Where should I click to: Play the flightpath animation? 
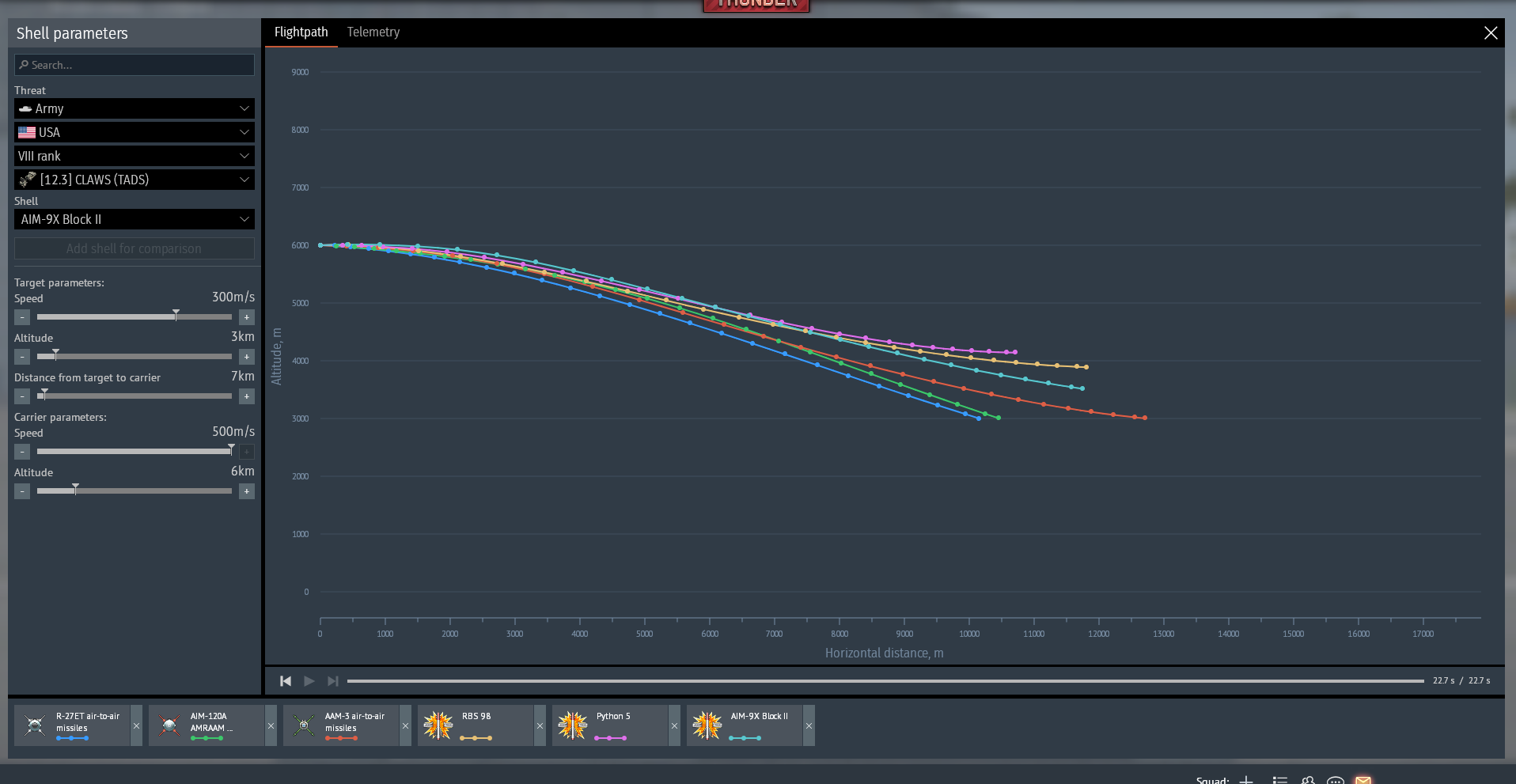[309, 681]
